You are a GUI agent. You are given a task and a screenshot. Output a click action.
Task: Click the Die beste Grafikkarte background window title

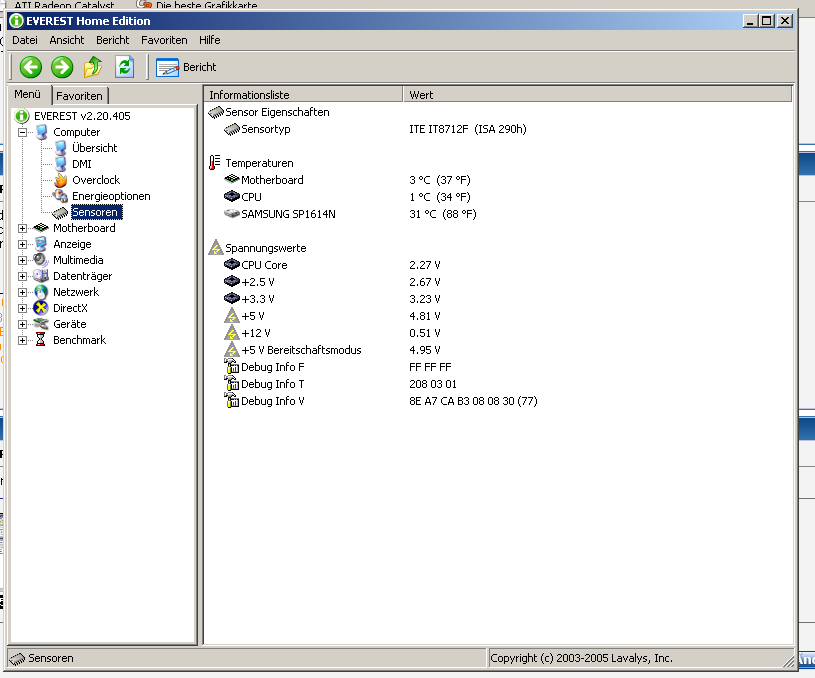point(206,5)
